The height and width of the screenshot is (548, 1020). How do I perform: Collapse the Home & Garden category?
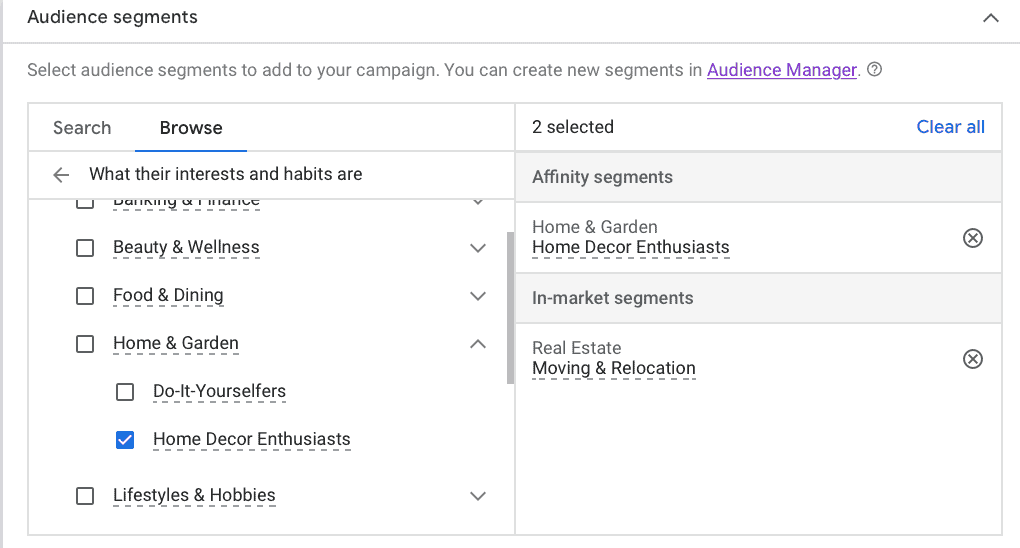(x=478, y=344)
